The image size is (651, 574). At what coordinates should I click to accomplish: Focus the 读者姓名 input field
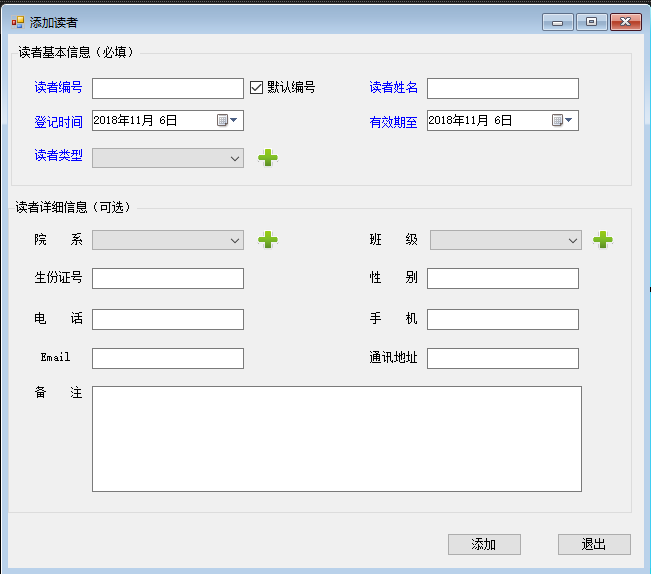pos(503,88)
